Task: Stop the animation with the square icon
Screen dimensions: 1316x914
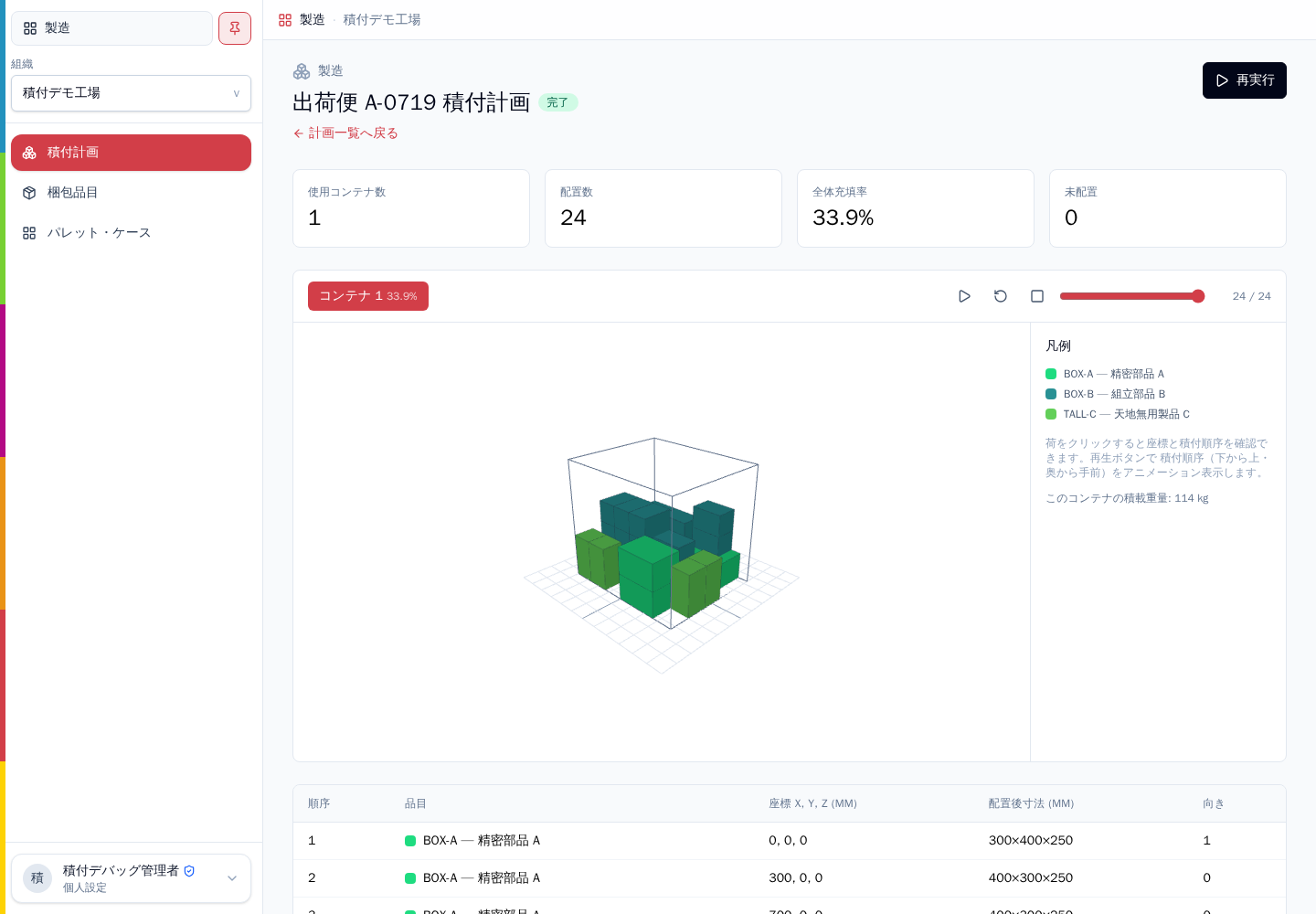Action: [1037, 296]
